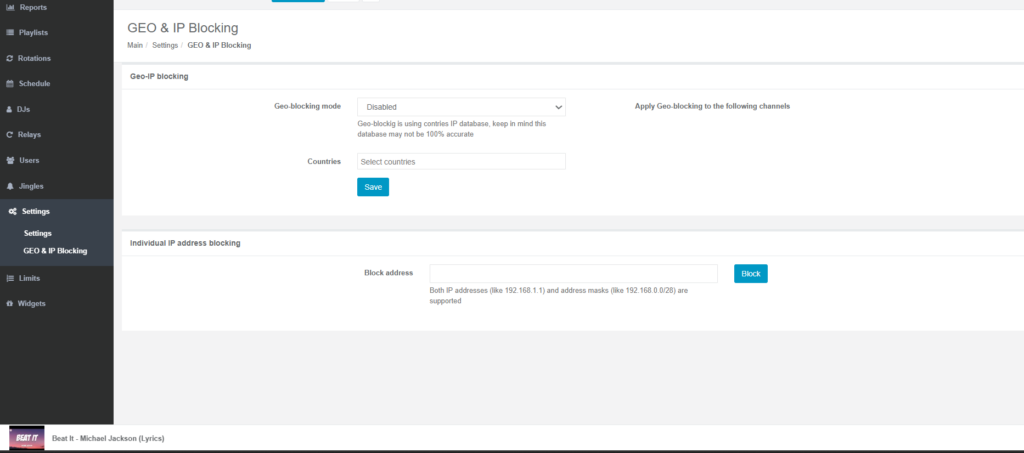Click the Reports chart icon in sidebar
Image resolution: width=1024 pixels, height=453 pixels.
point(9,7)
